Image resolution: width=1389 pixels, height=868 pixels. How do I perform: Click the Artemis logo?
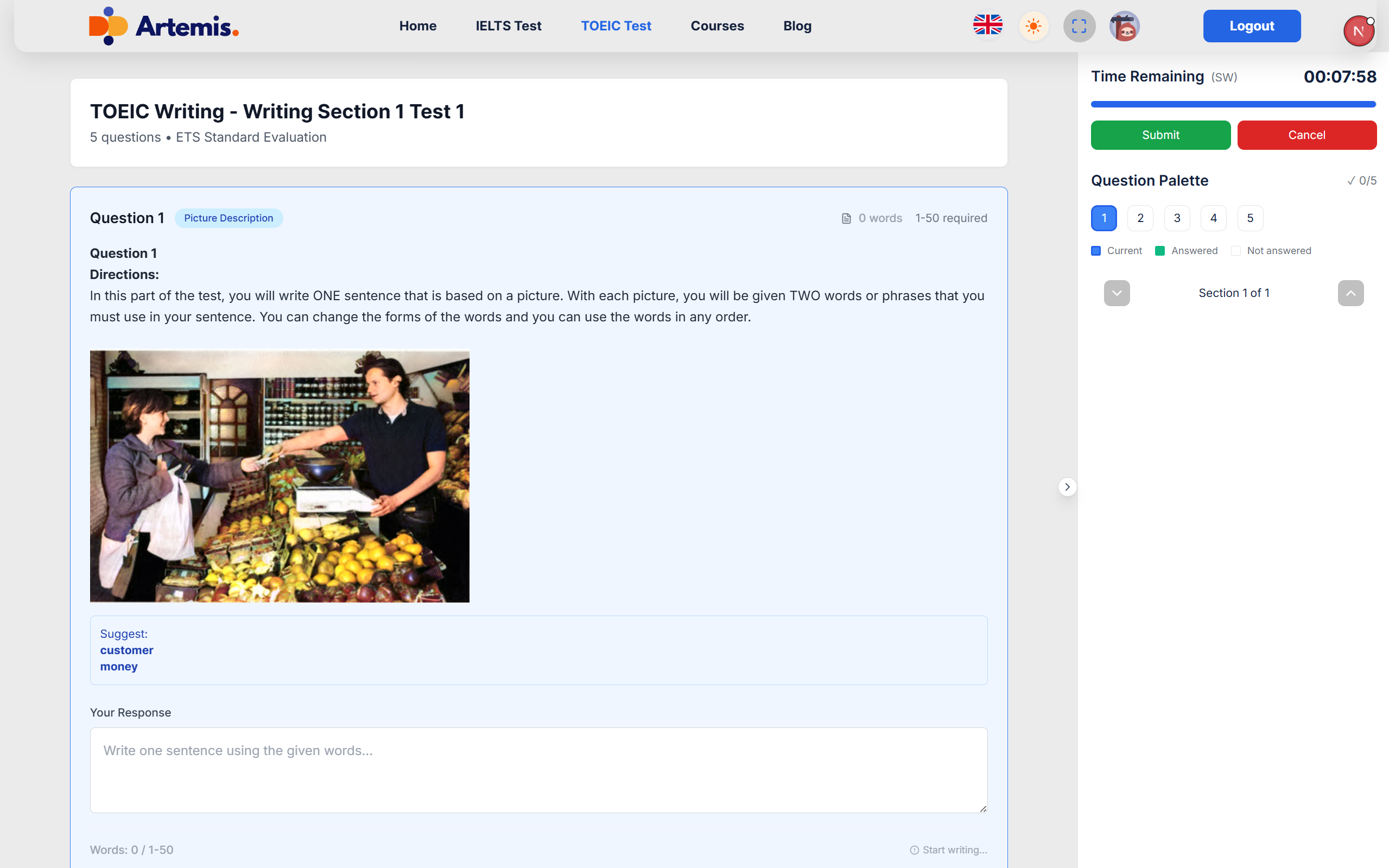coord(163,26)
